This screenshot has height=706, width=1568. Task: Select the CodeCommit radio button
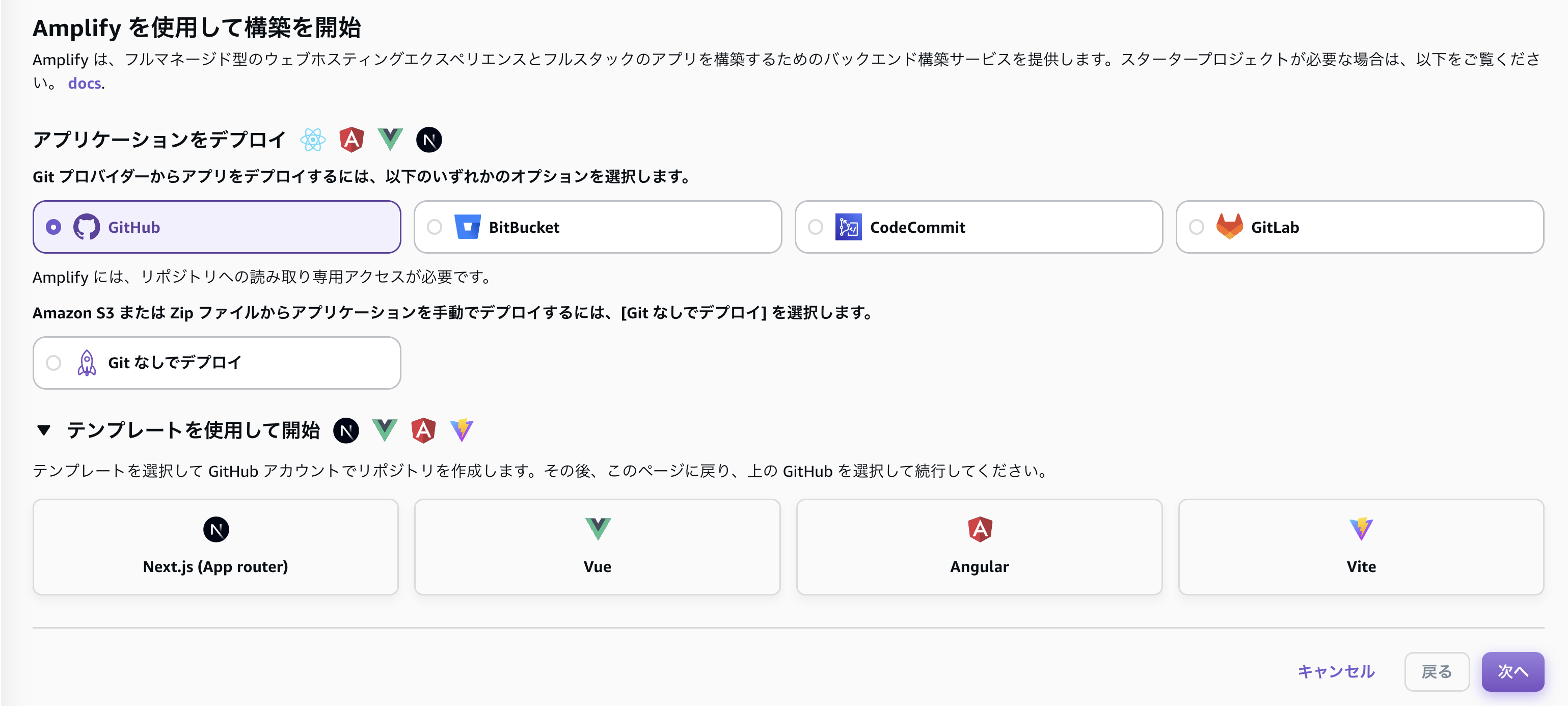(x=815, y=226)
